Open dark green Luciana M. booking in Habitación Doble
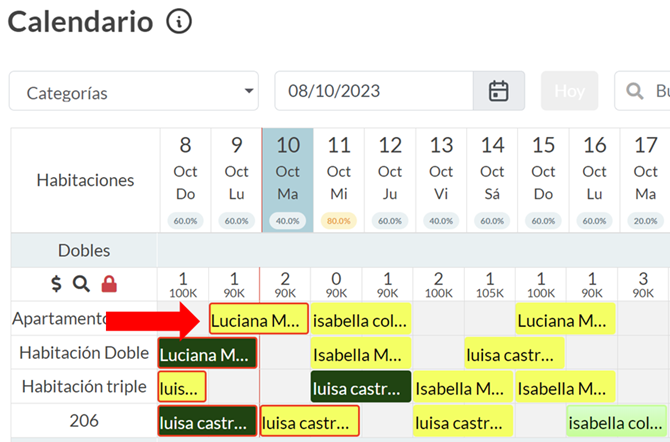Screen dimensions: 670x442 (207, 354)
